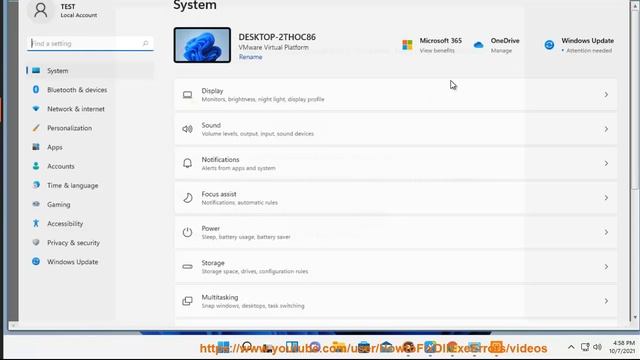
Task: Open Bluetooth & devices settings
Action: point(90,90)
